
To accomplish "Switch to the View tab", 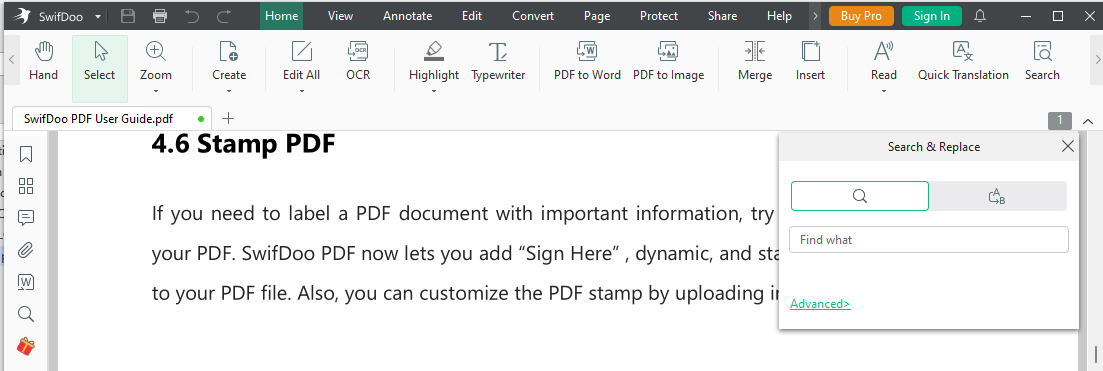I will pos(340,15).
